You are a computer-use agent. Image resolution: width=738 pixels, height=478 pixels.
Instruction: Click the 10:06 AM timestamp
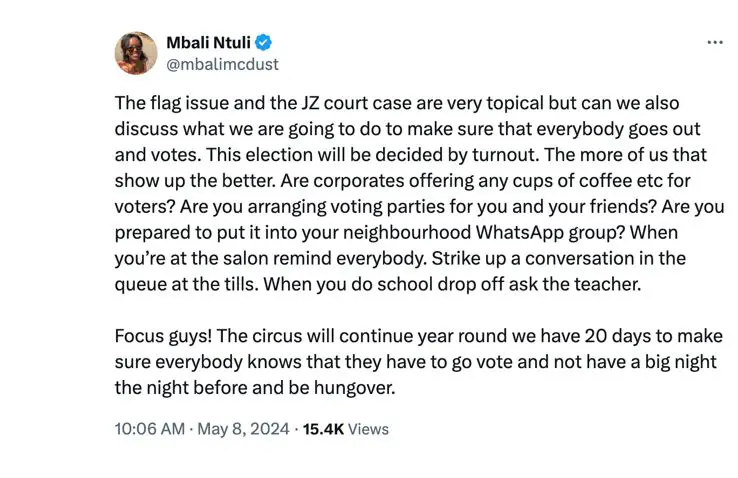pos(149,429)
